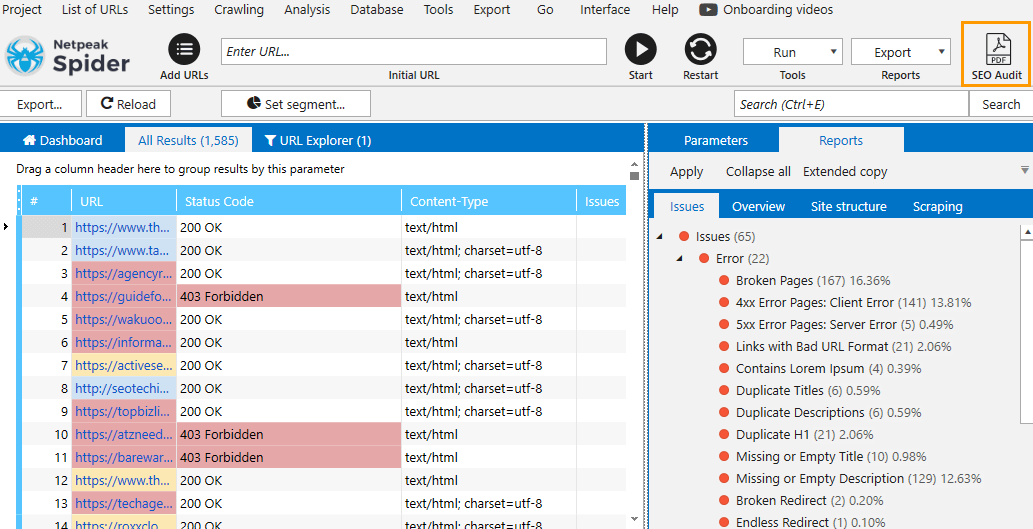Switch to the Overview sub-tab
The image size is (1033, 529).
tap(758, 206)
